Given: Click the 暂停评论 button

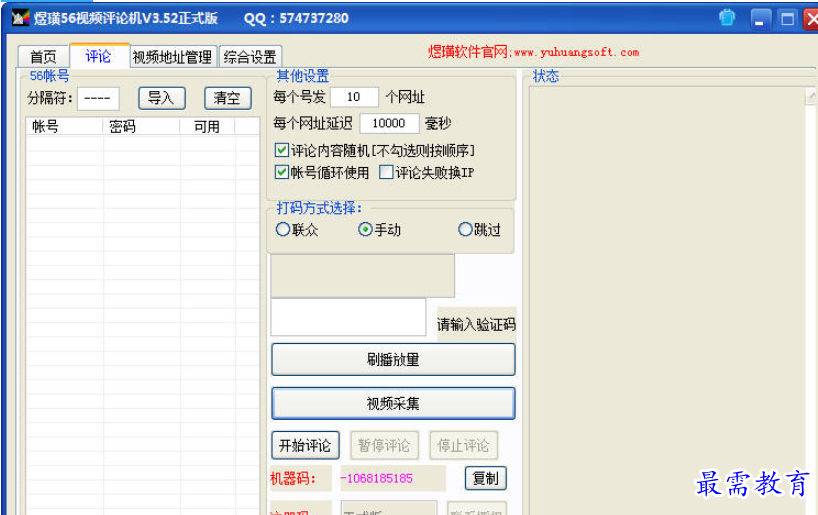Looking at the screenshot, I should tap(384, 445).
